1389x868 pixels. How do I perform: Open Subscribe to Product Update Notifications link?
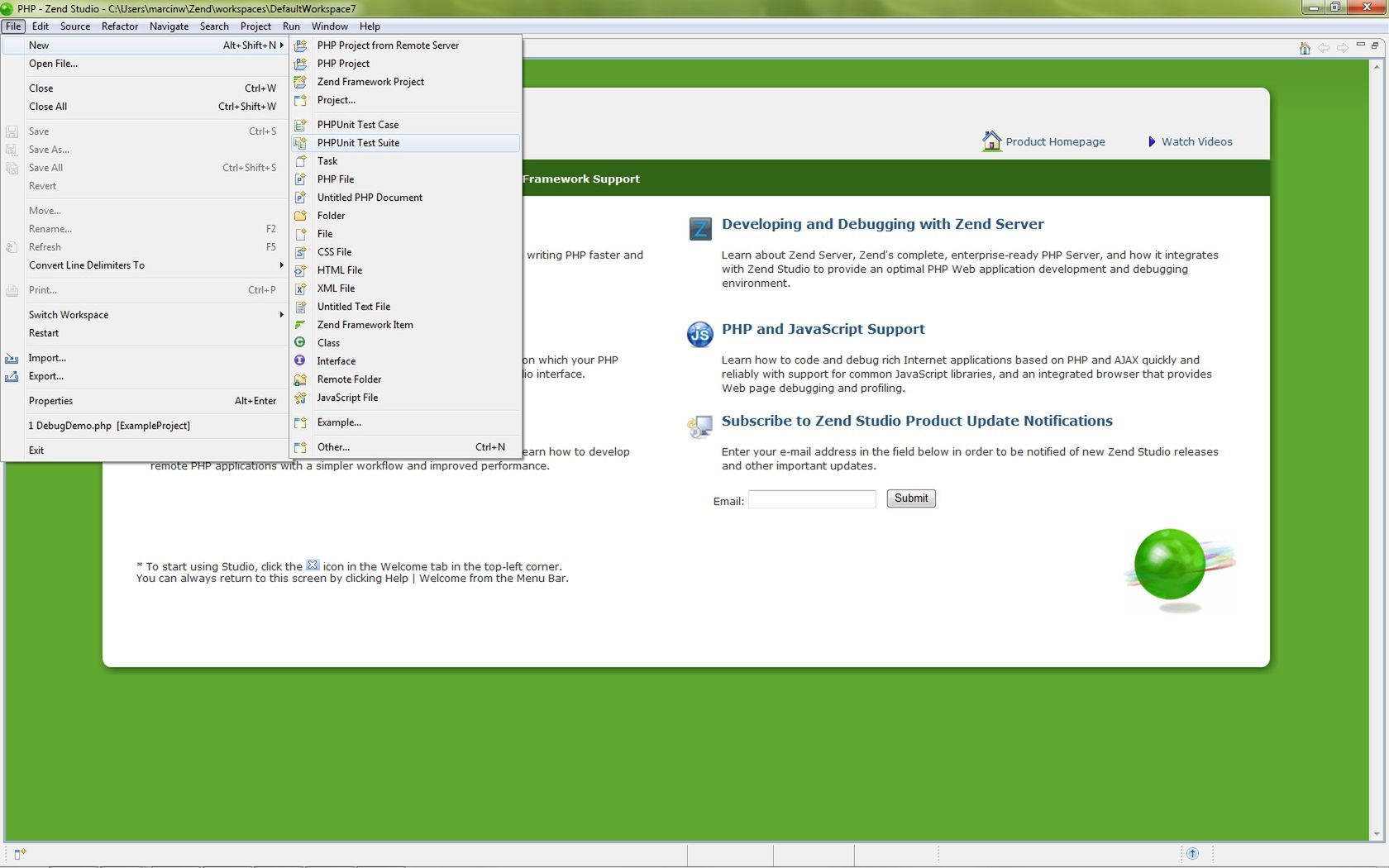[x=917, y=421]
